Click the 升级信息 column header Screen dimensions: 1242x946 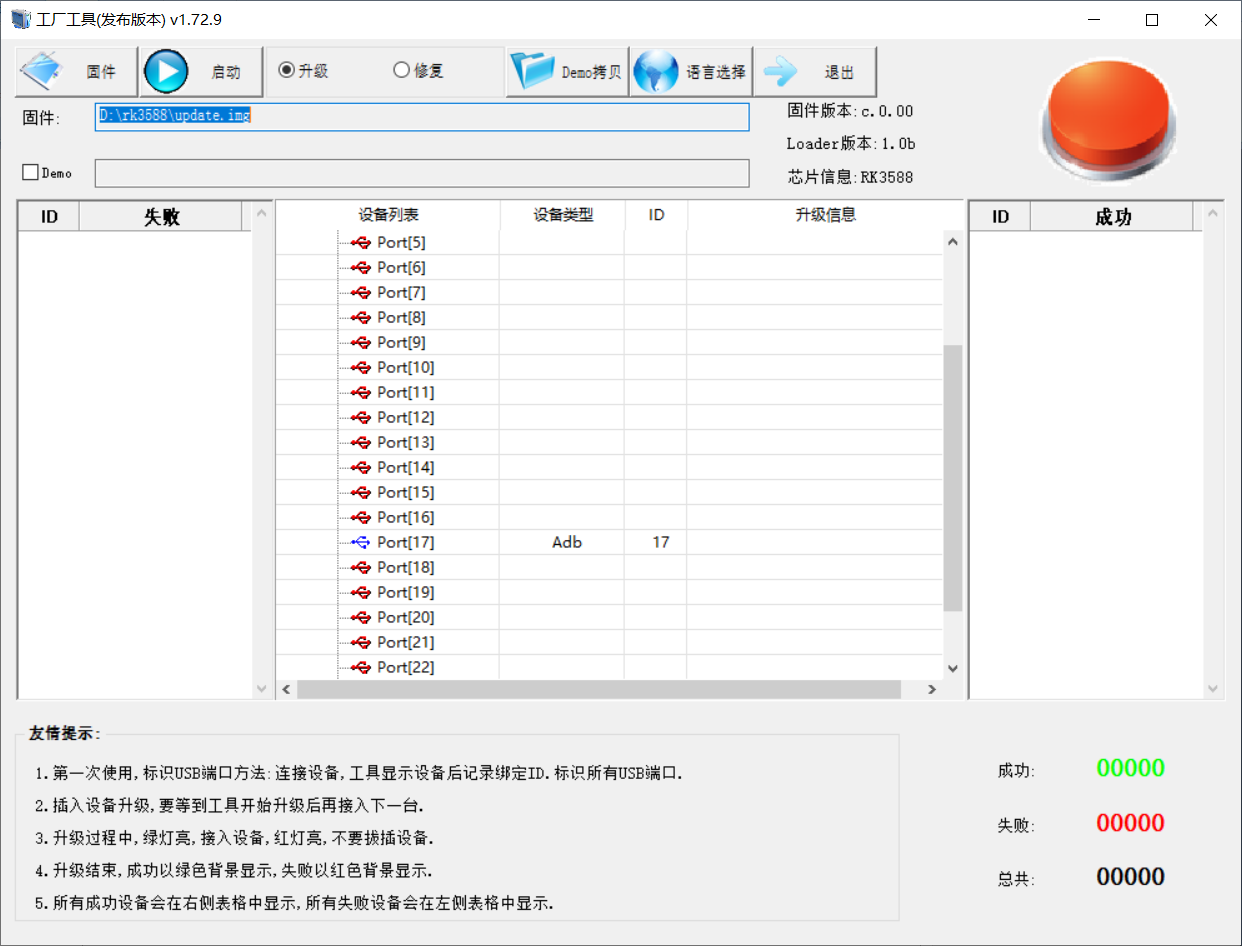click(825, 215)
